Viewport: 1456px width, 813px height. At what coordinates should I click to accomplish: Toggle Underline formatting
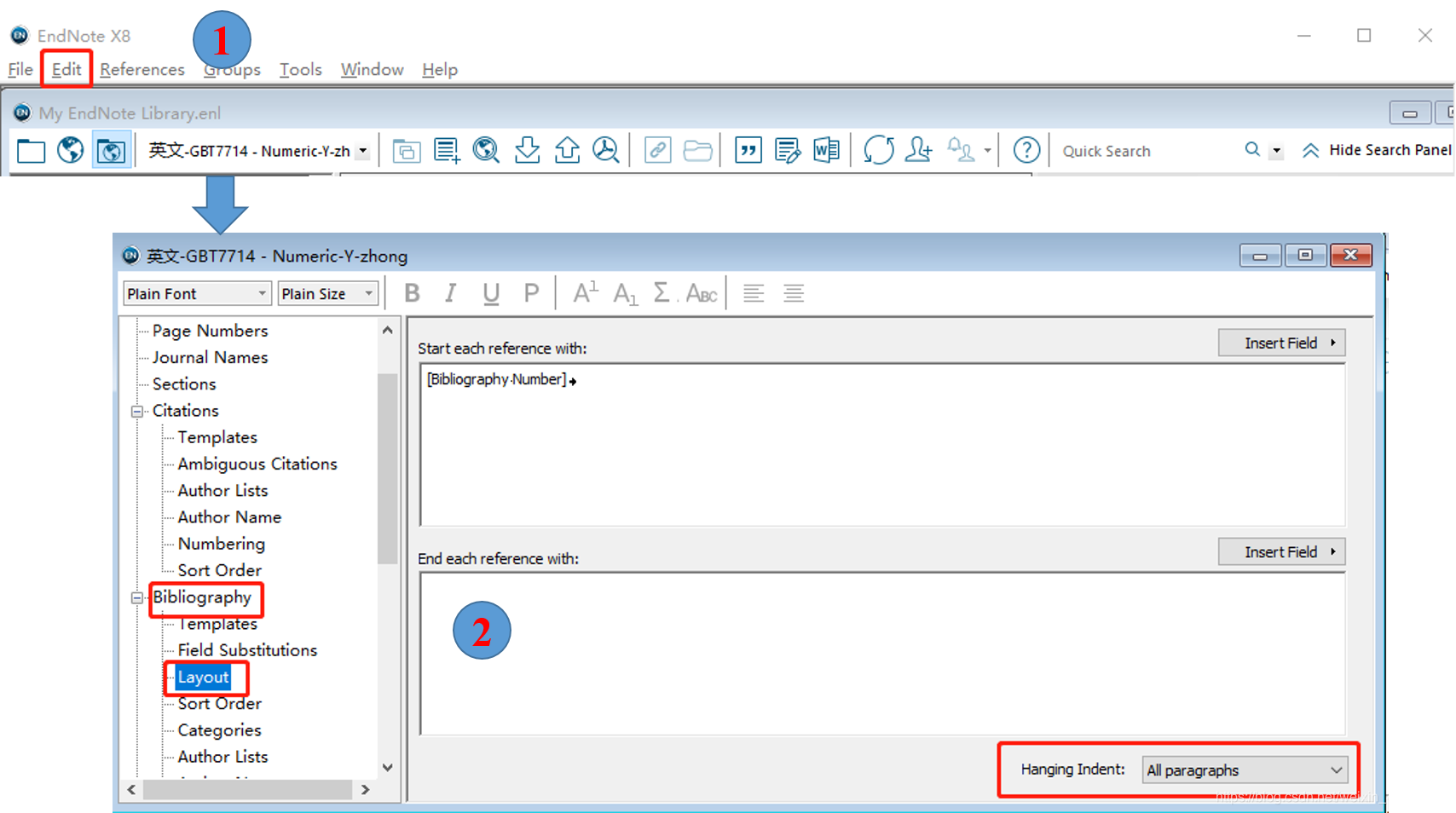pyautogui.click(x=490, y=294)
